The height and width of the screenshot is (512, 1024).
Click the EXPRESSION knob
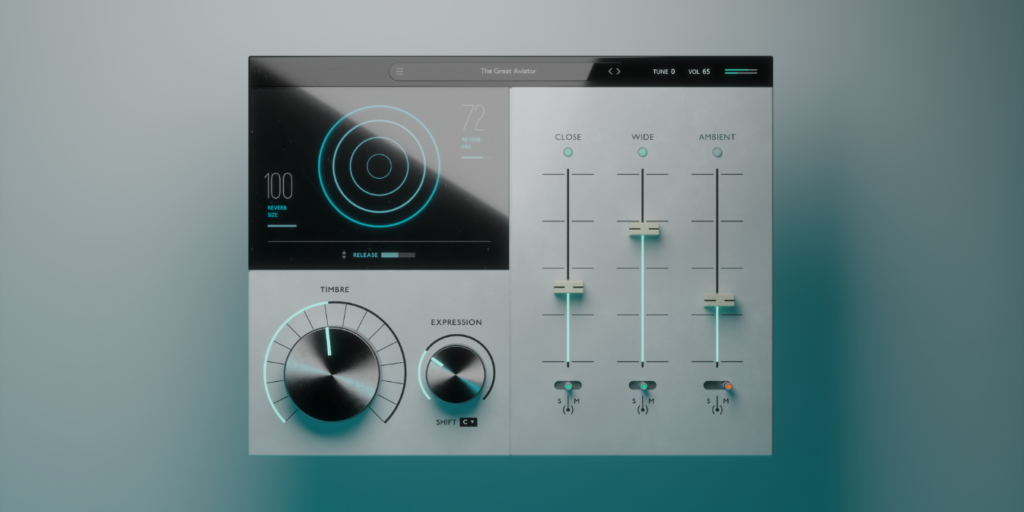[x=456, y=374]
